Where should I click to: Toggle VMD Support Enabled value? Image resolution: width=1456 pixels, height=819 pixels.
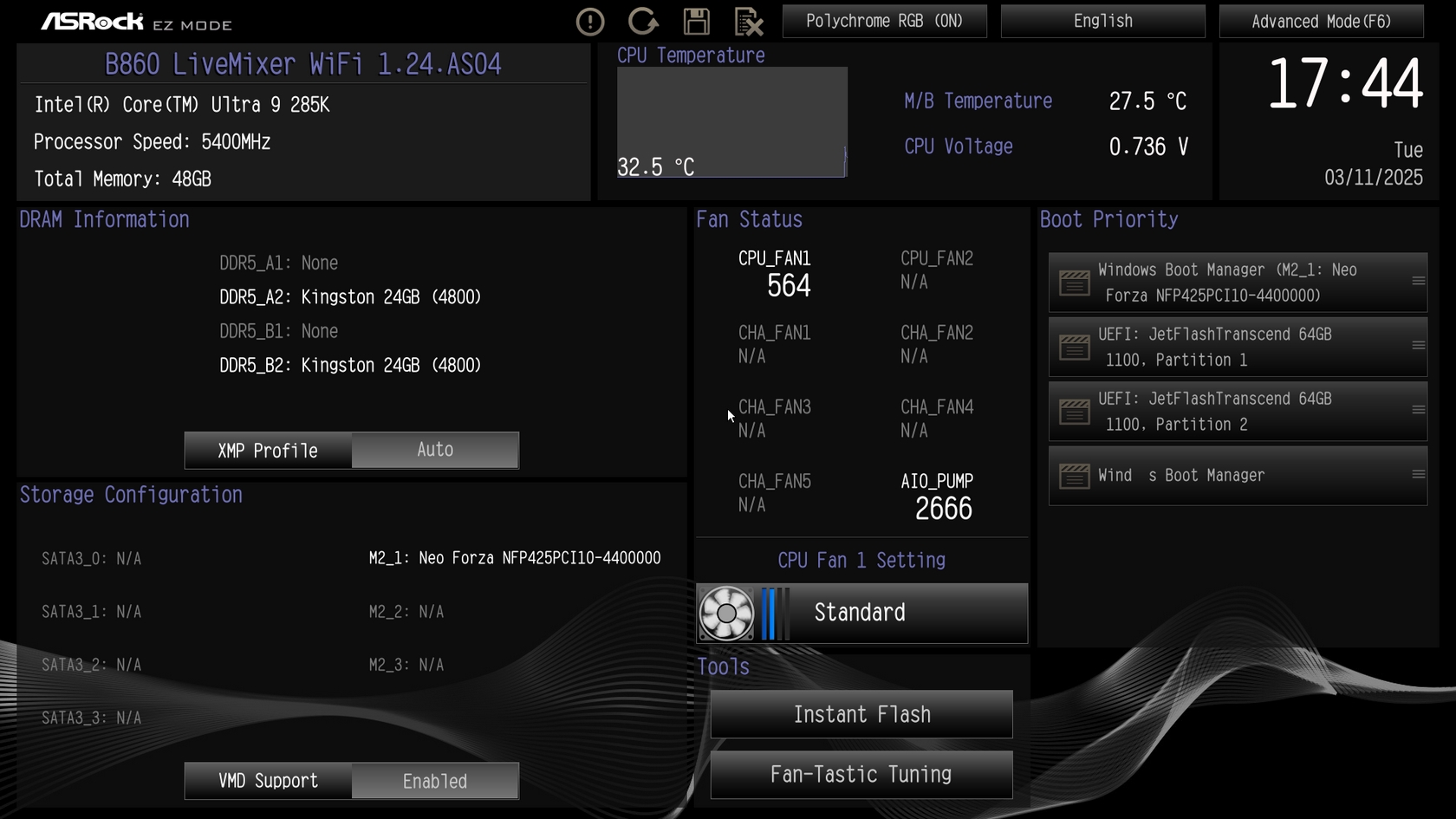tap(435, 781)
